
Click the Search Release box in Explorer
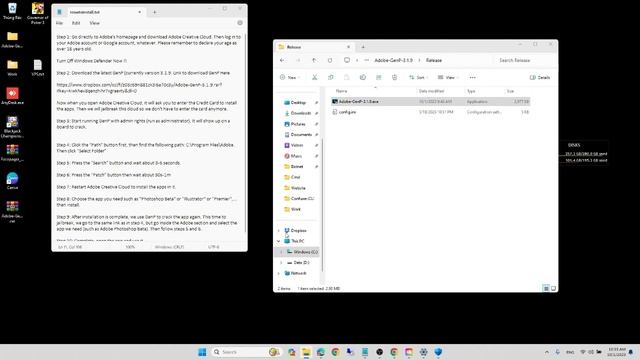click(x=524, y=60)
